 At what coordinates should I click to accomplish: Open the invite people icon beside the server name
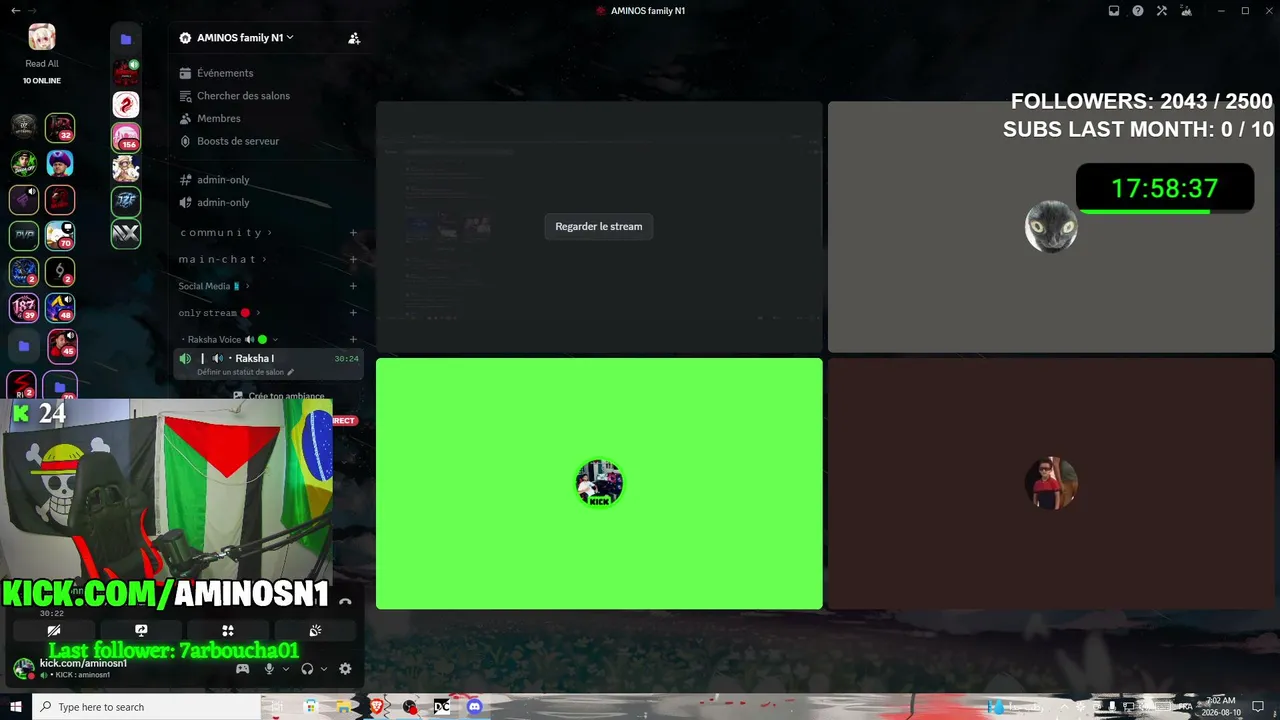354,38
